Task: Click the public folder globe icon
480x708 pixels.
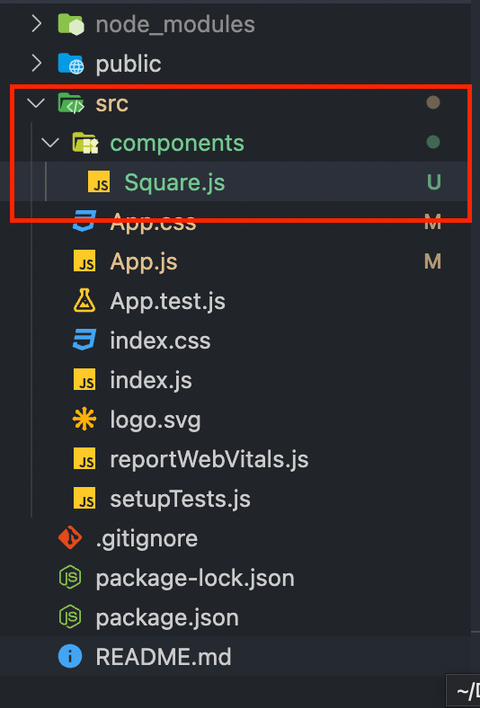Action: tap(71, 64)
